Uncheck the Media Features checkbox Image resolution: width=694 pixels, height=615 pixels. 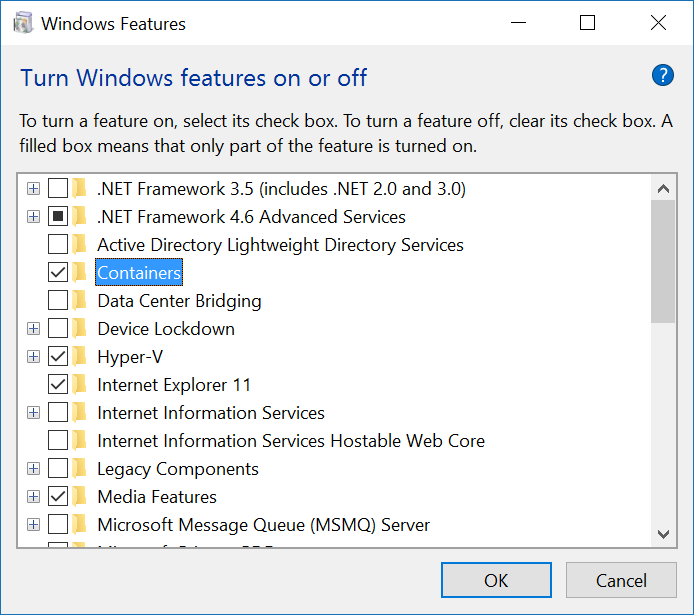tap(58, 496)
